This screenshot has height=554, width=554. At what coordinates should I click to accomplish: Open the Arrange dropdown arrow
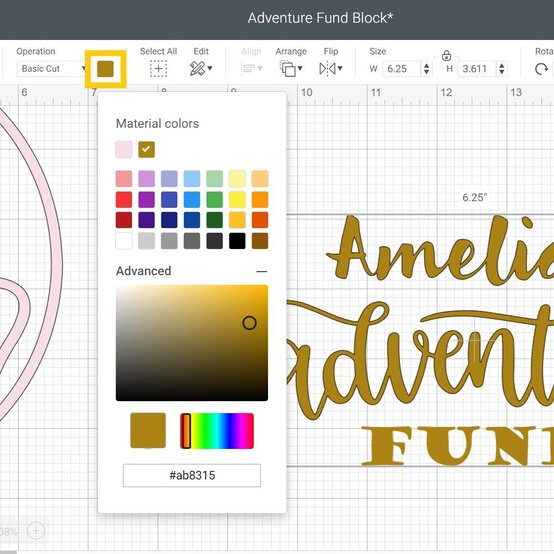point(300,68)
